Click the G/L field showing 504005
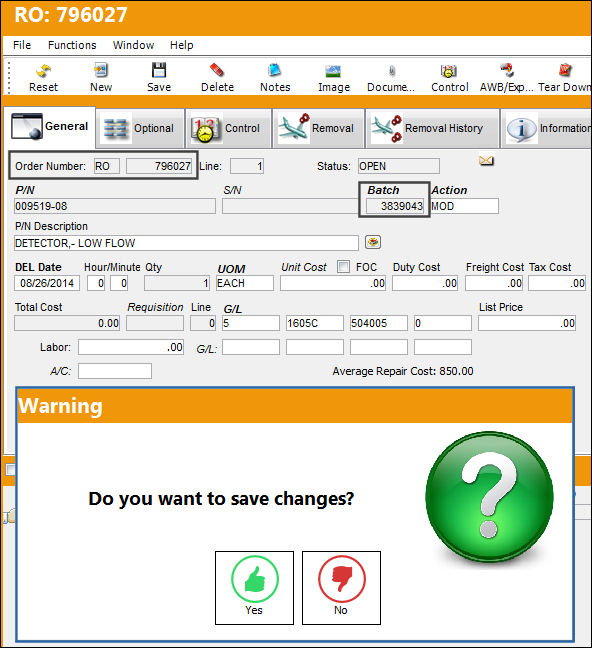Viewport: 592px width, 648px height. (x=379, y=323)
